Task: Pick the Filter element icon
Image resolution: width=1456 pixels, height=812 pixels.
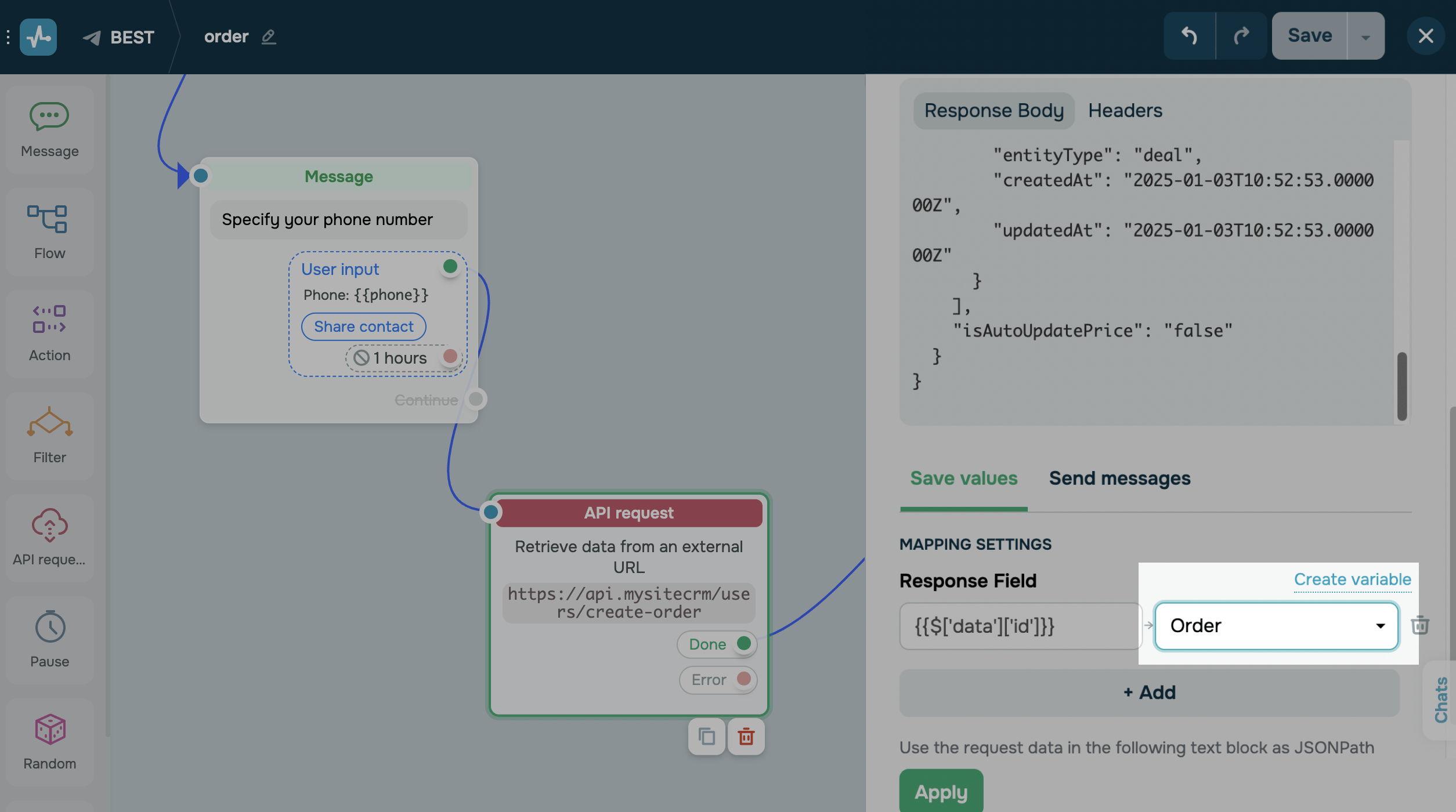Action: click(49, 436)
